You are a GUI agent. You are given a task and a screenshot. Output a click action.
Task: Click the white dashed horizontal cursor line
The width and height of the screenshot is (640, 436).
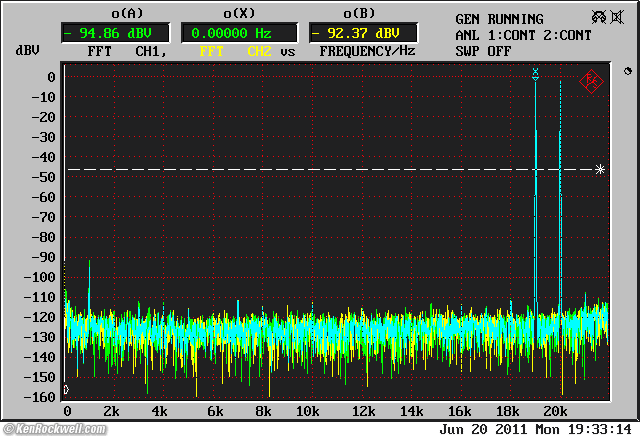300,170
